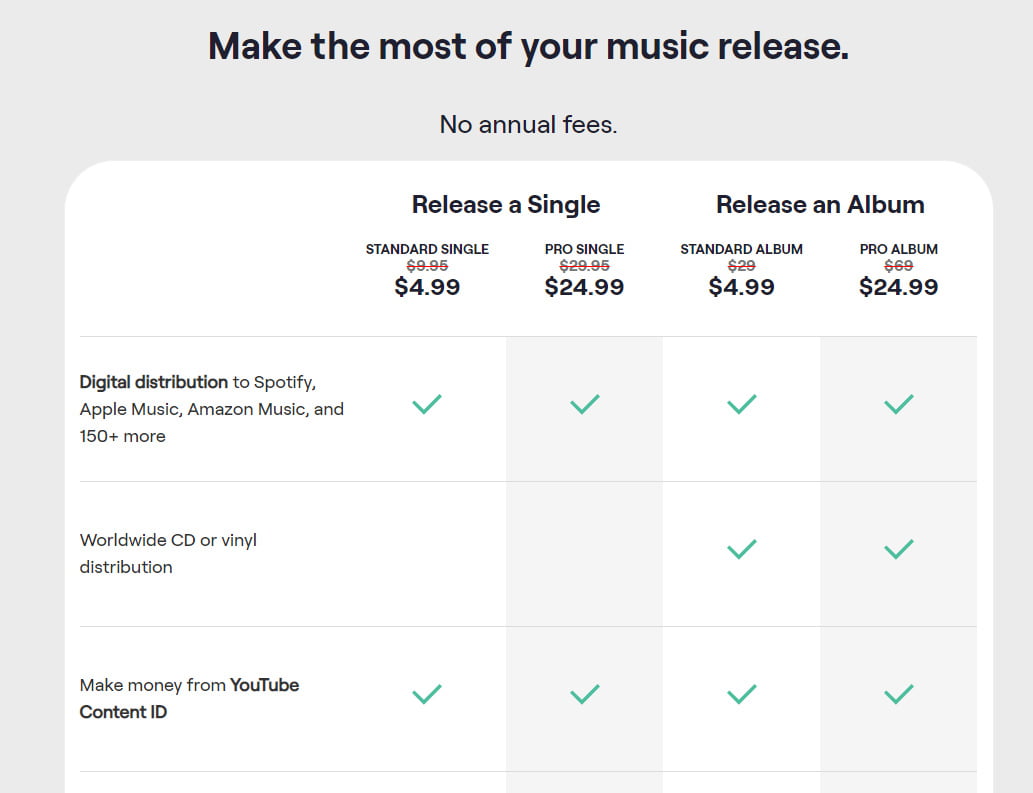Click Pro Album CD or vinyl checkmark

pos(898,549)
